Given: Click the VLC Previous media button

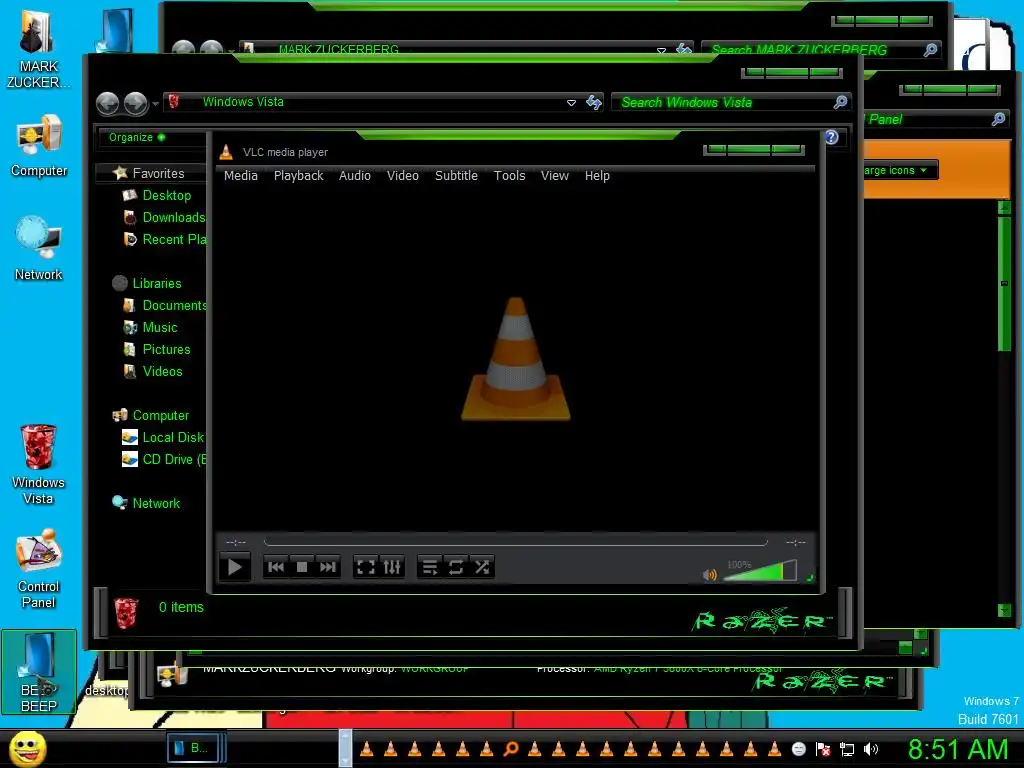Looking at the screenshot, I should point(276,567).
